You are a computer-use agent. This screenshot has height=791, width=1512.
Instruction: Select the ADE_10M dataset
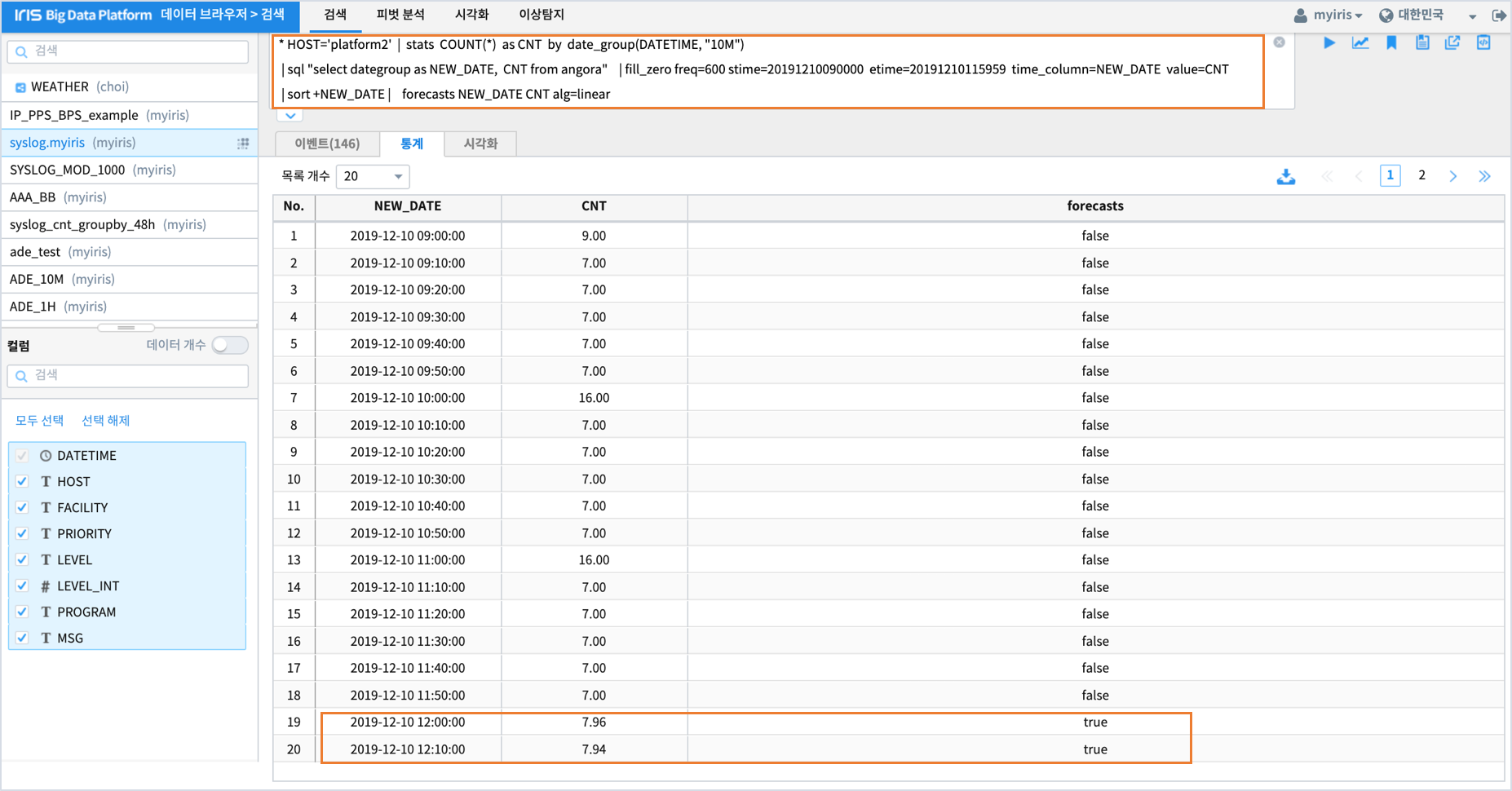coord(130,279)
